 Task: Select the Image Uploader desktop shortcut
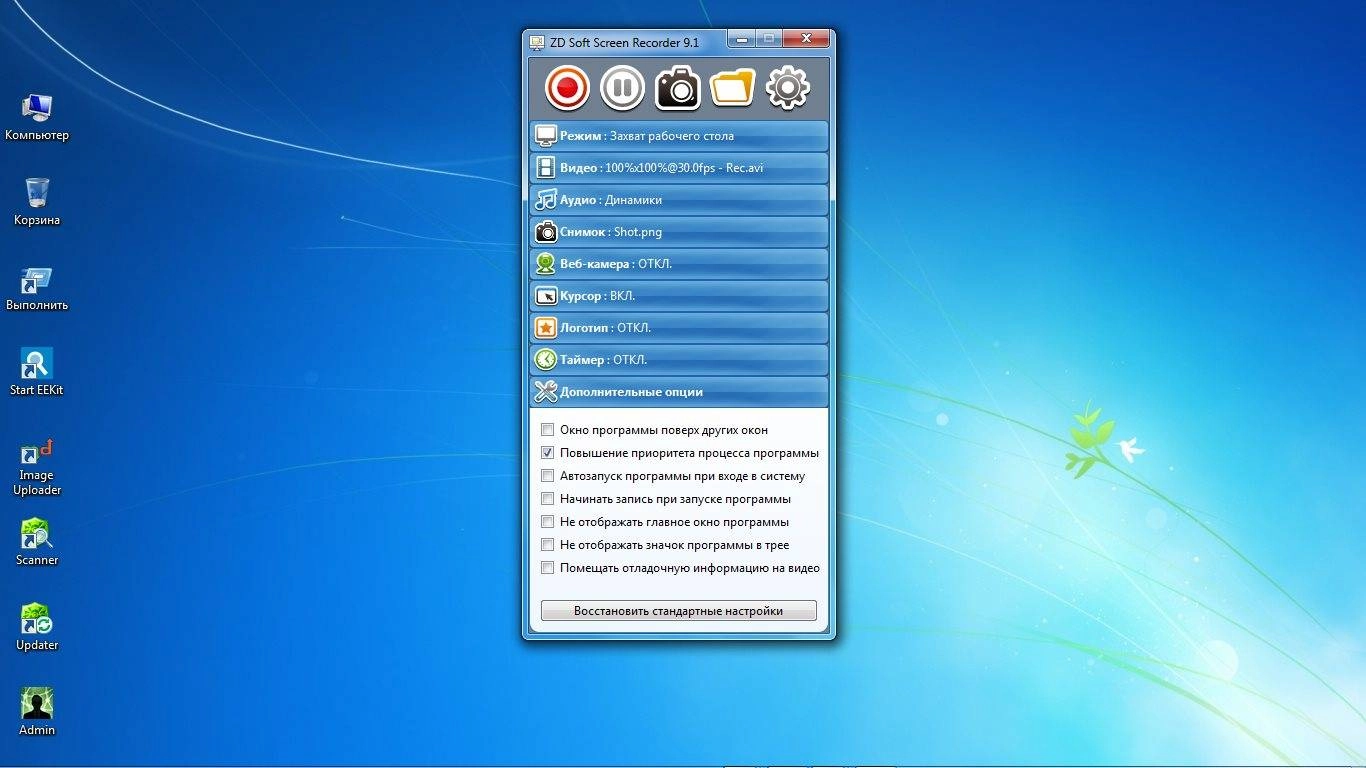click(37, 466)
